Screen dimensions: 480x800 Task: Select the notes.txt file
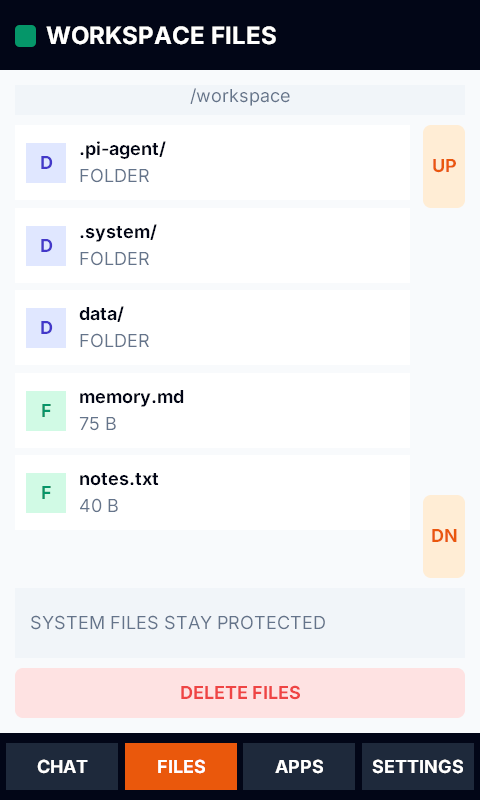[212, 493]
